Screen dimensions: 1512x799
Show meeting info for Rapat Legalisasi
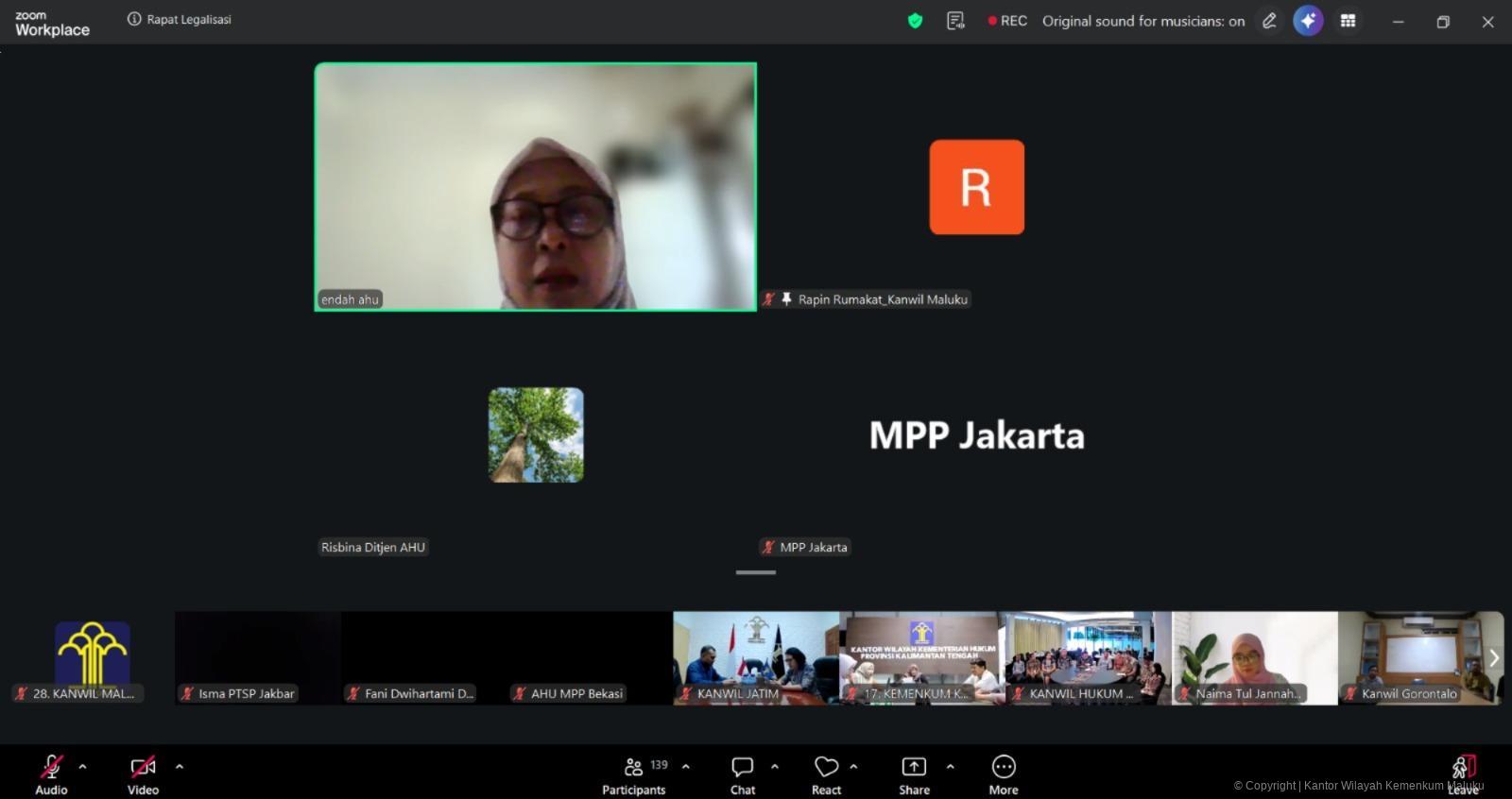134,20
